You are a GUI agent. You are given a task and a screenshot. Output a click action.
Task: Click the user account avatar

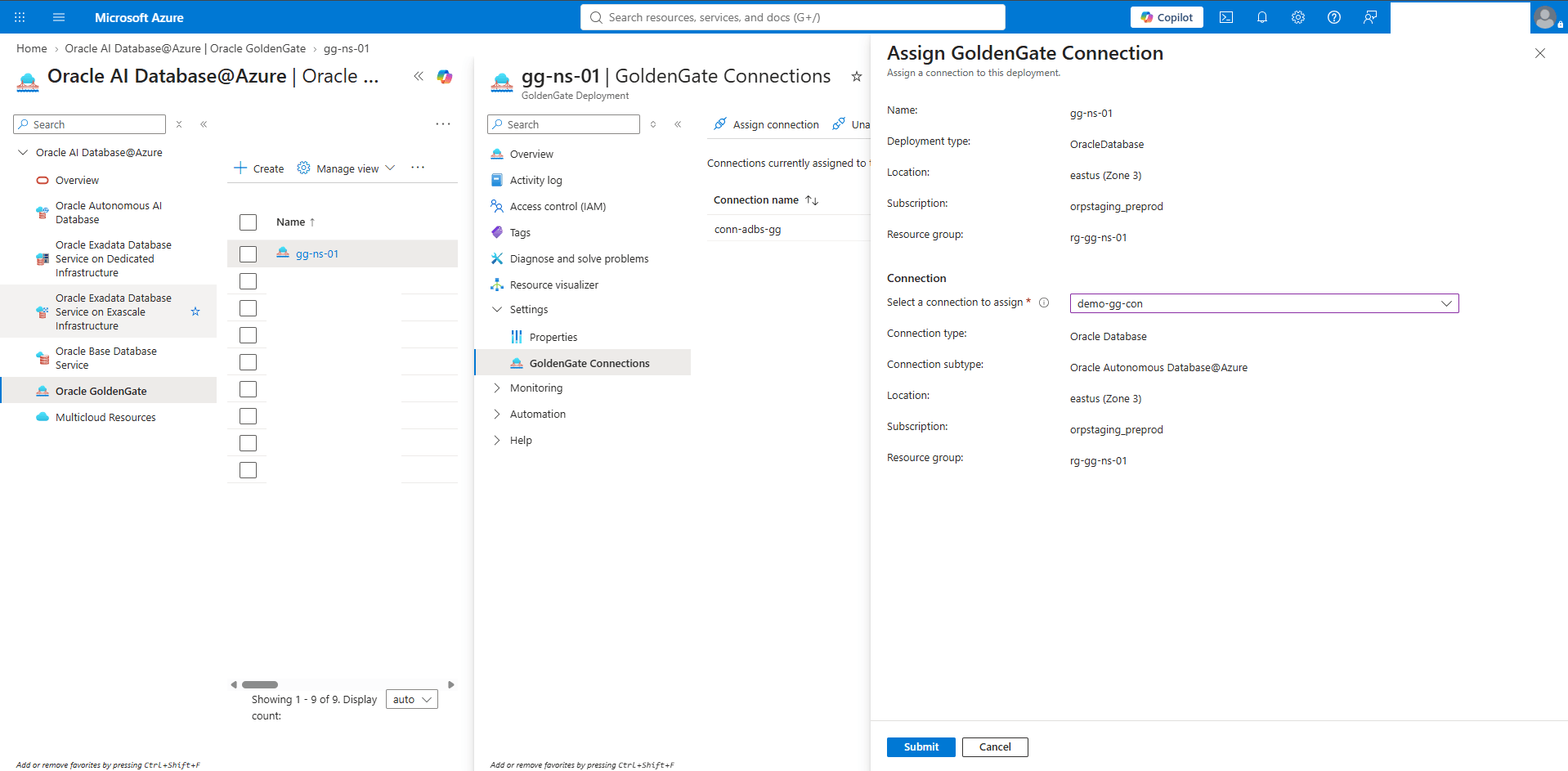1547,17
